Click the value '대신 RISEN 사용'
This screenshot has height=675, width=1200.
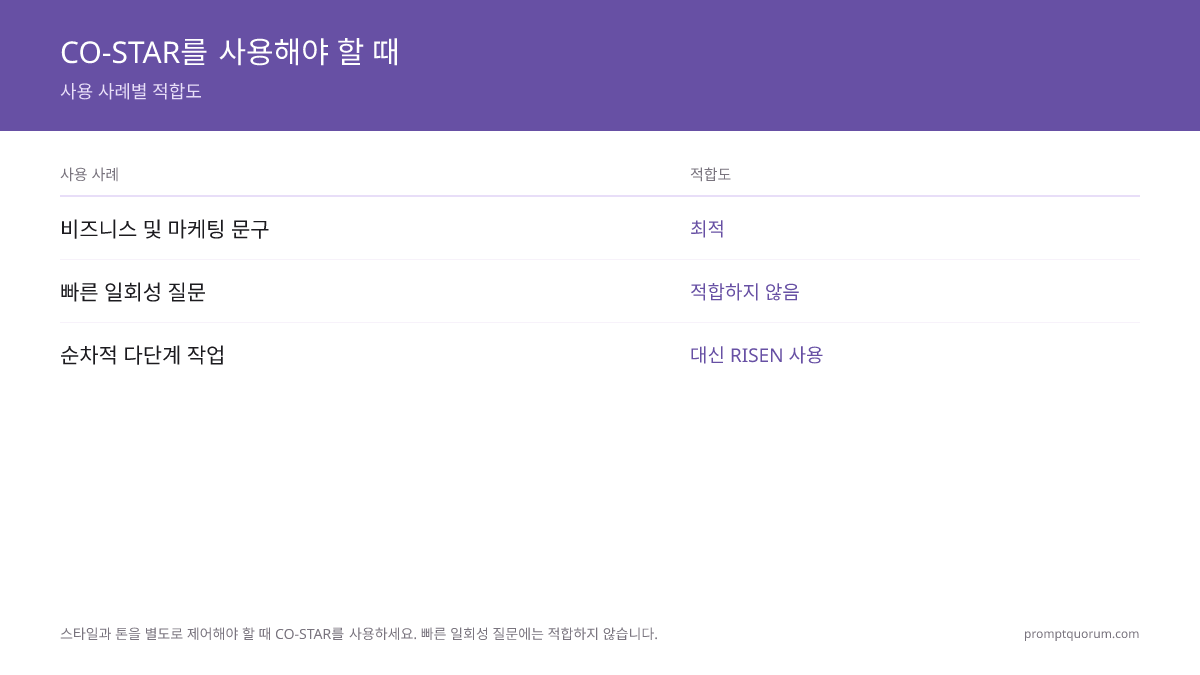(756, 355)
